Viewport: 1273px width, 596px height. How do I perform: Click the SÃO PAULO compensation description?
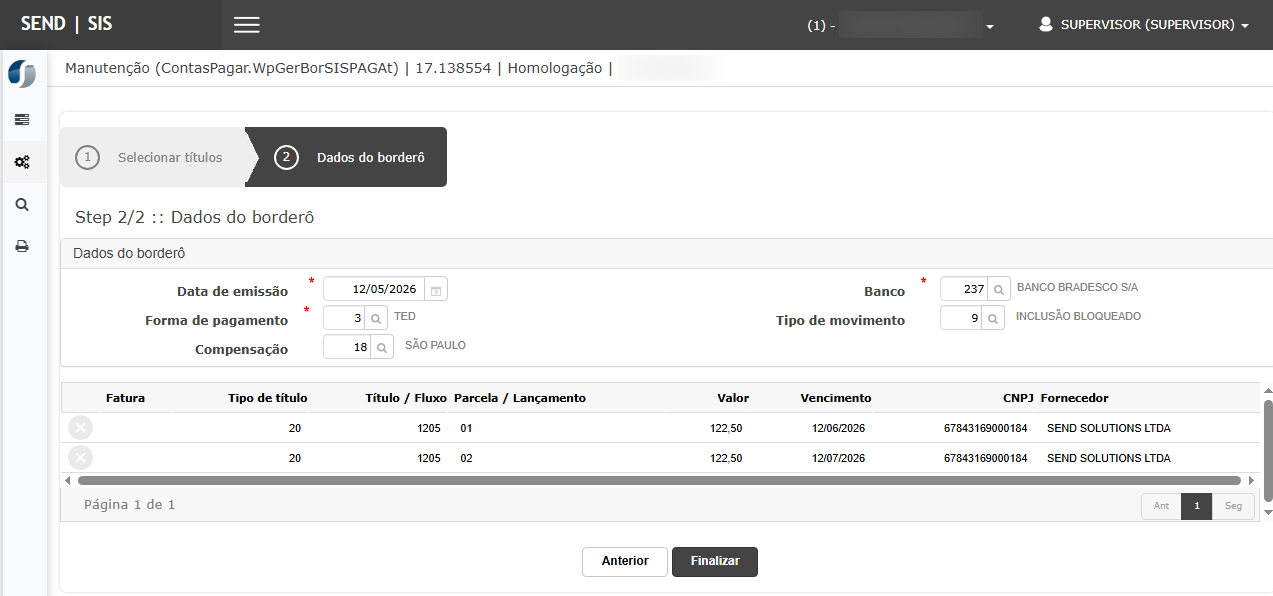pyautogui.click(x=435, y=345)
